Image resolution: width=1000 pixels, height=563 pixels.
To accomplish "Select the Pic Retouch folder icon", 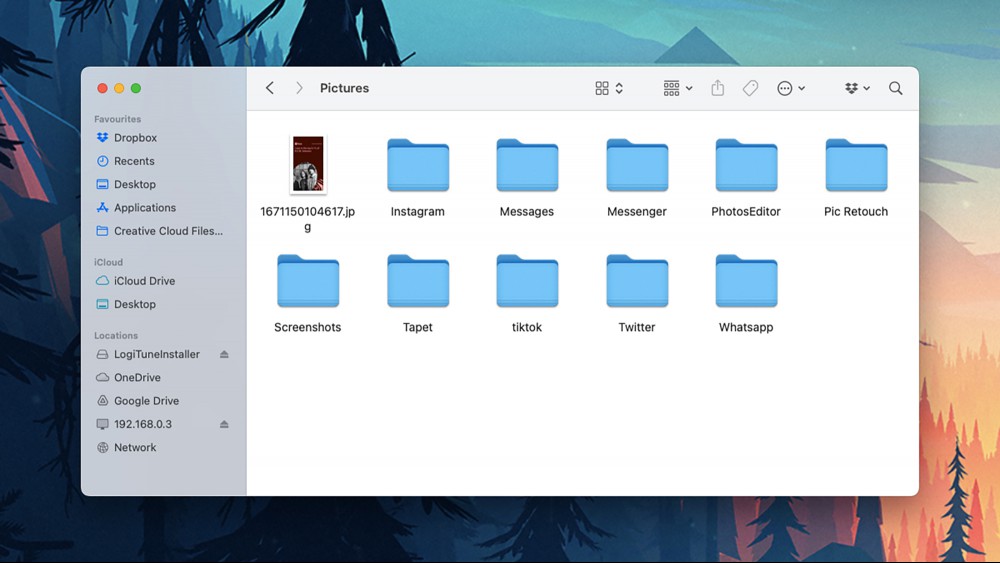I will tap(856, 165).
